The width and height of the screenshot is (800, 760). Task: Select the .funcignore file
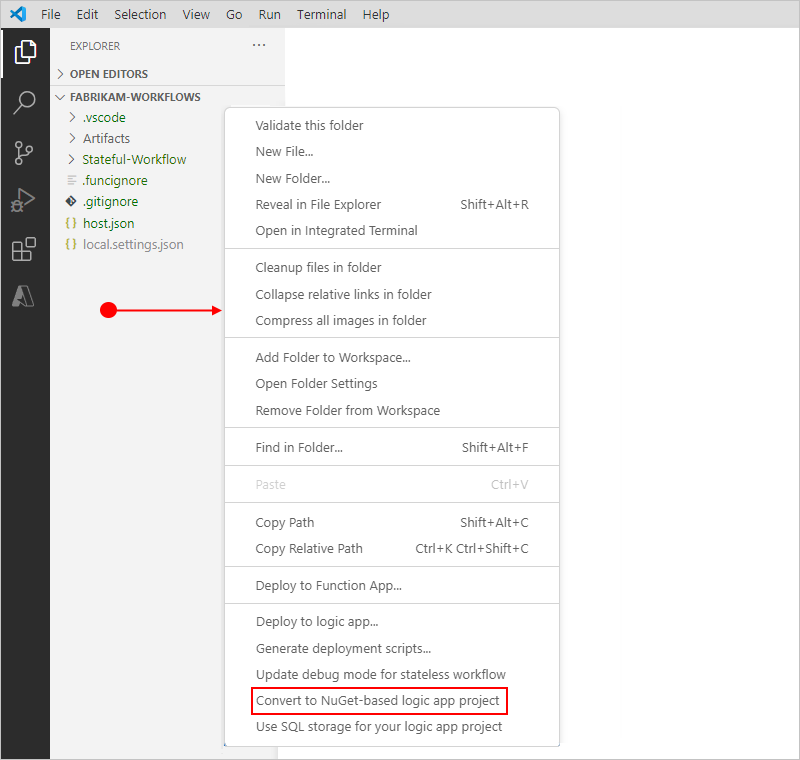[113, 180]
